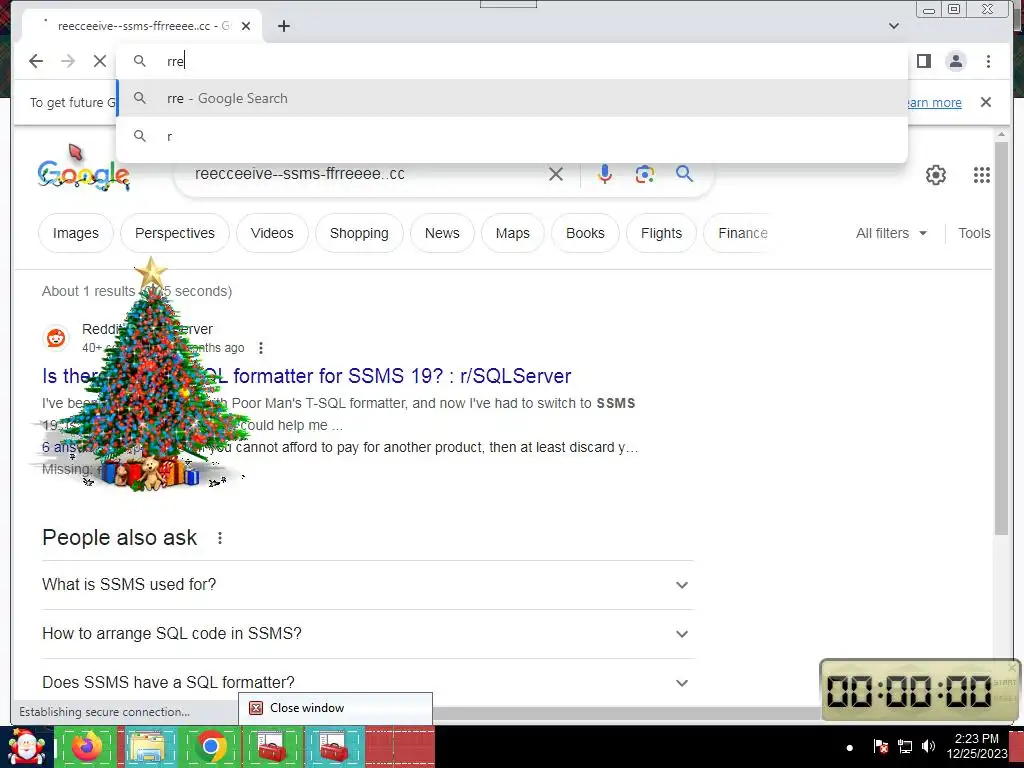Open the Reddit result options menu
This screenshot has width=1024, height=768.
[261, 348]
